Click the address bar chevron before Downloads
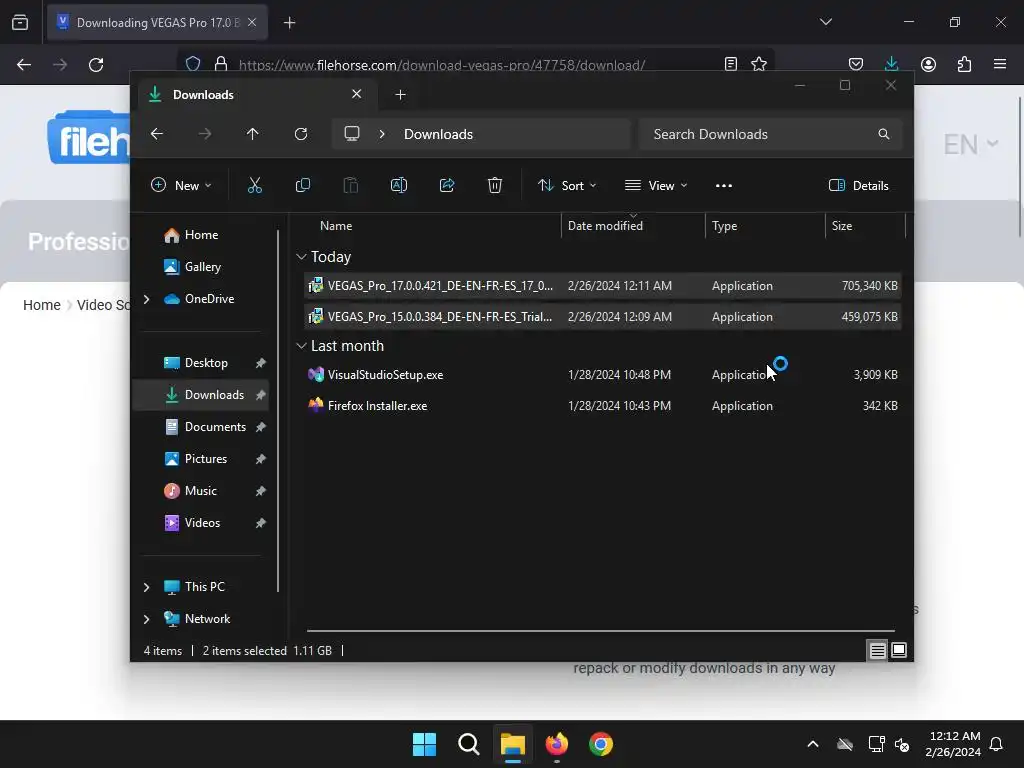The image size is (1024, 768). coord(382,134)
